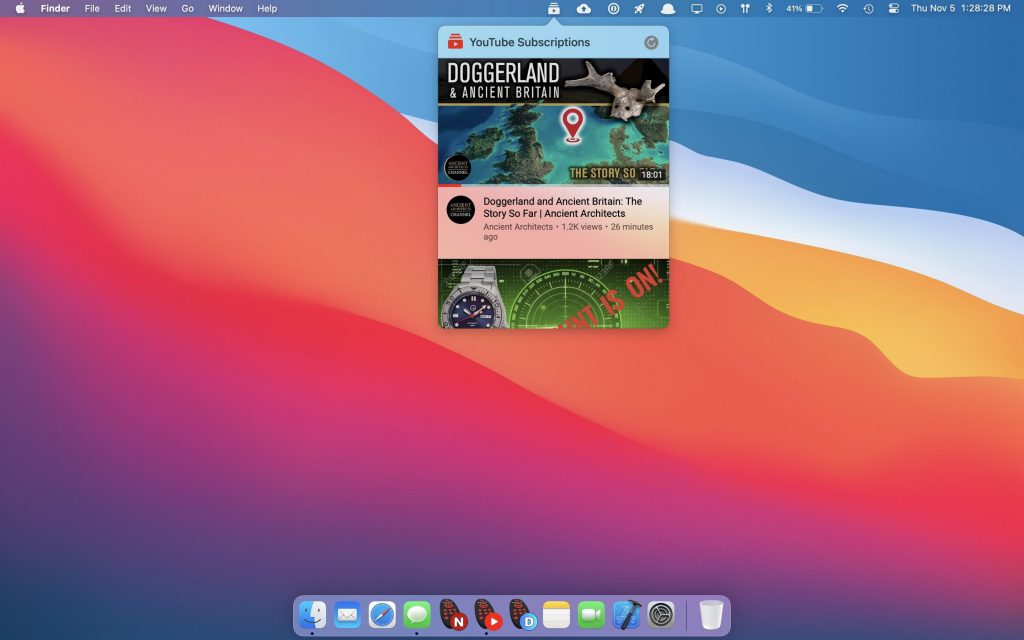
Task: Click the Wi-Fi icon in the menu bar
Action: point(843,8)
